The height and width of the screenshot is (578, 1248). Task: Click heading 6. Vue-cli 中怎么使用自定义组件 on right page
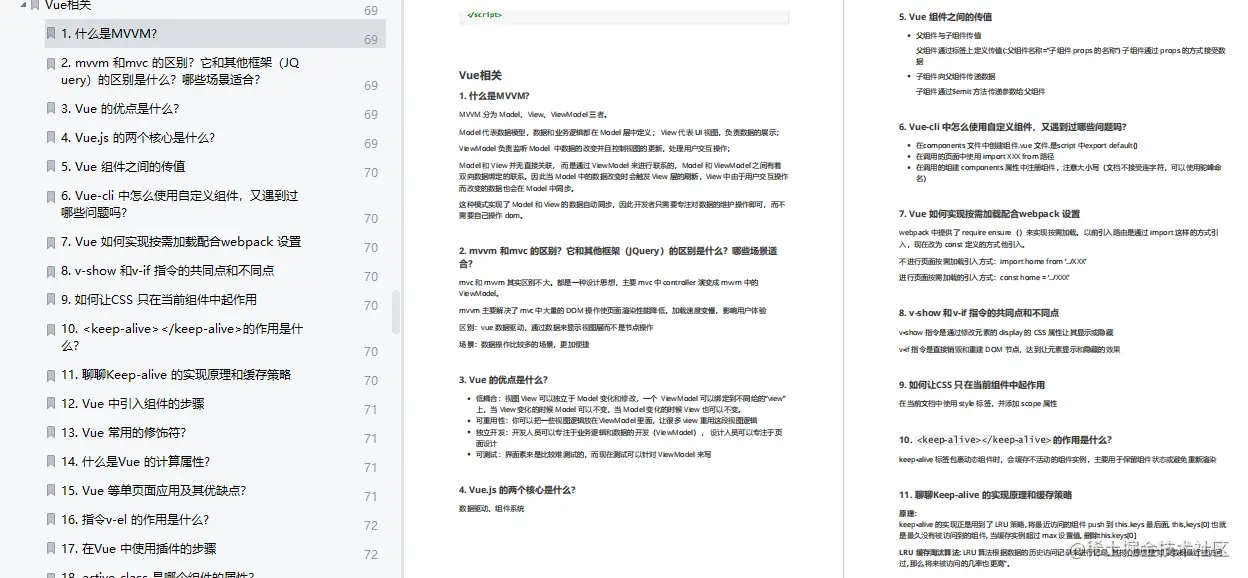click(x=1013, y=127)
